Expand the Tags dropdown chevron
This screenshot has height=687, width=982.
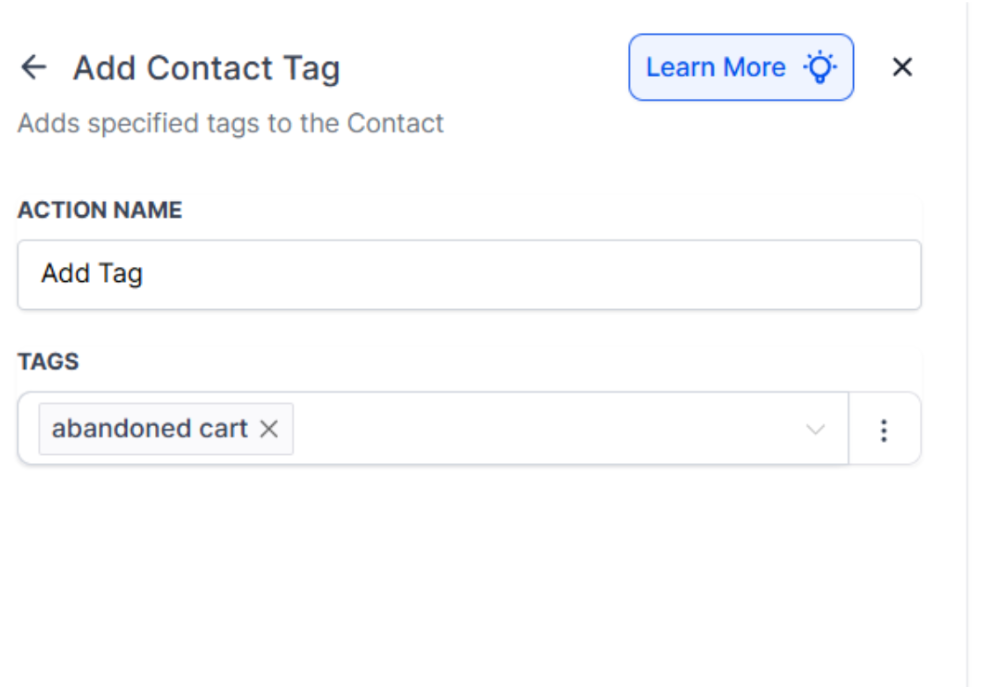pyautogui.click(x=816, y=430)
